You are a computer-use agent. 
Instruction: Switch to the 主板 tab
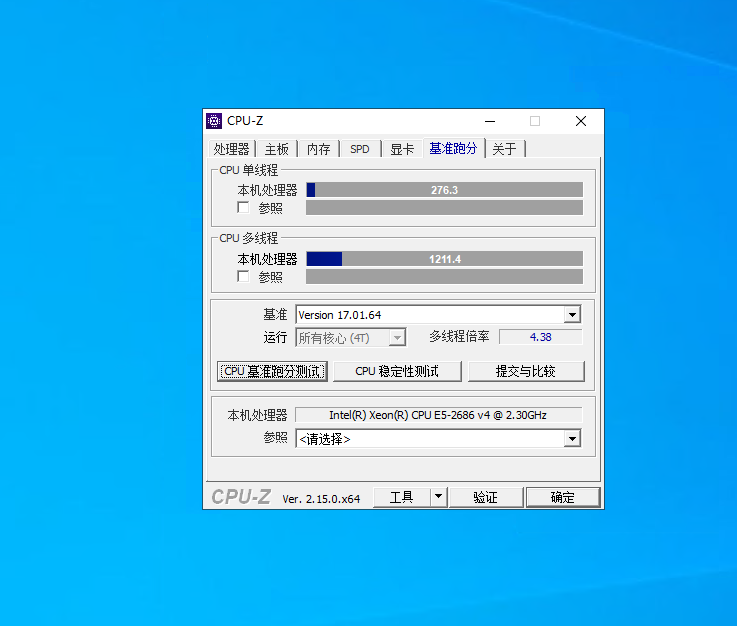tap(276, 149)
